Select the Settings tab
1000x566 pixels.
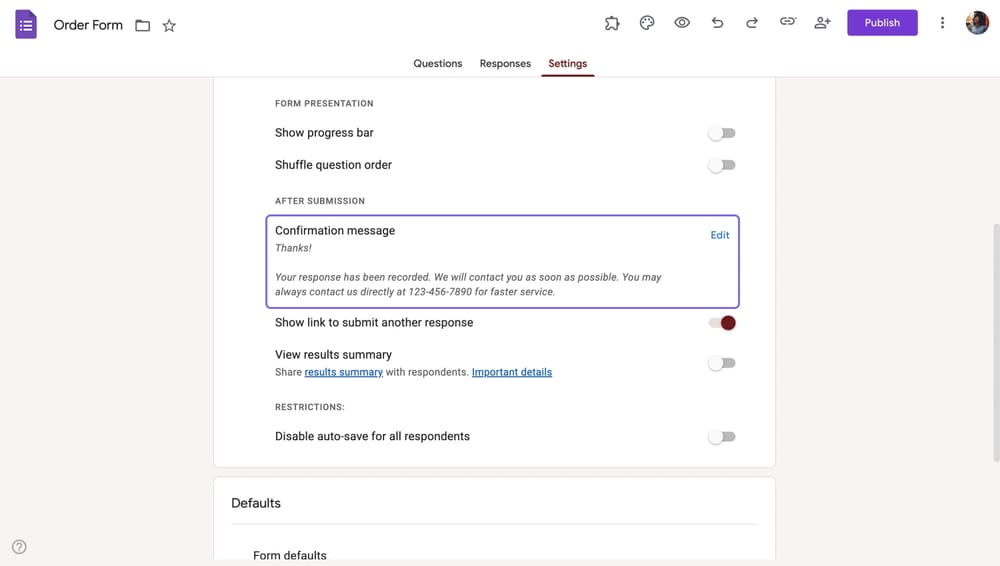coord(568,63)
